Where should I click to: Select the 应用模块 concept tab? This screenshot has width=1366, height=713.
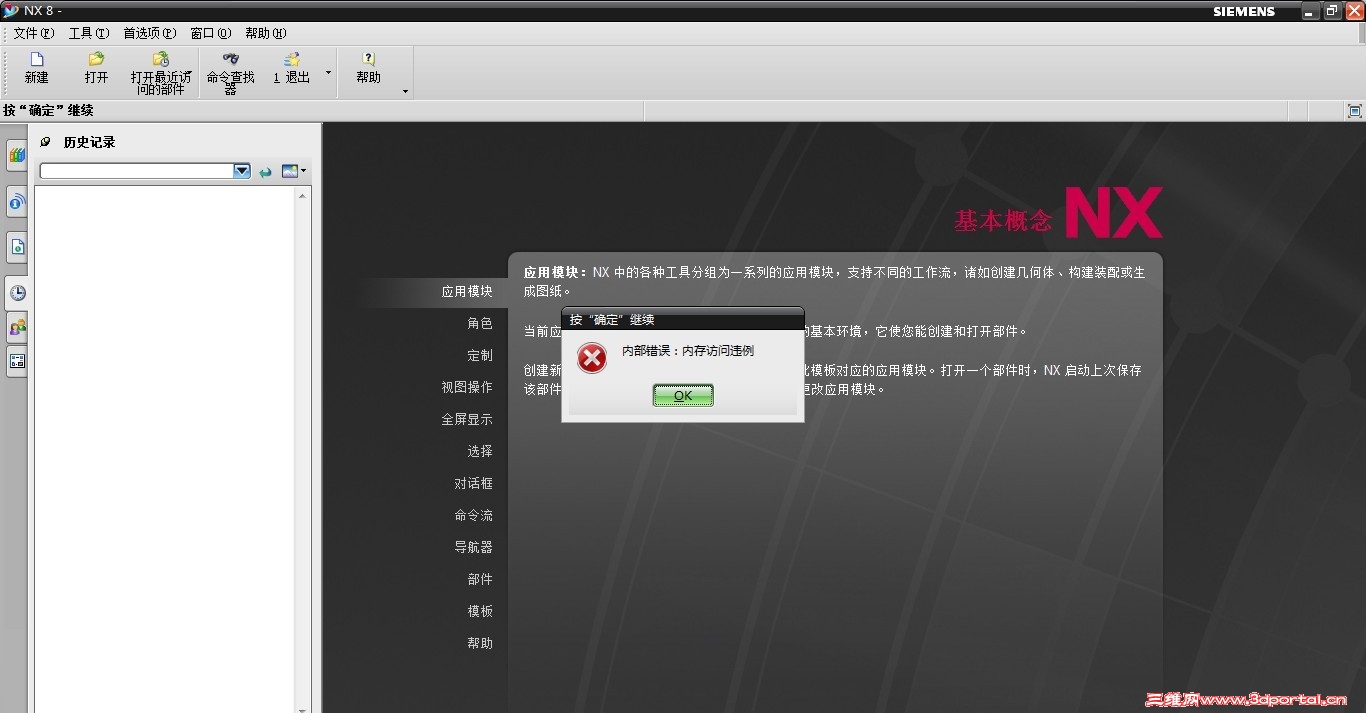(467, 292)
